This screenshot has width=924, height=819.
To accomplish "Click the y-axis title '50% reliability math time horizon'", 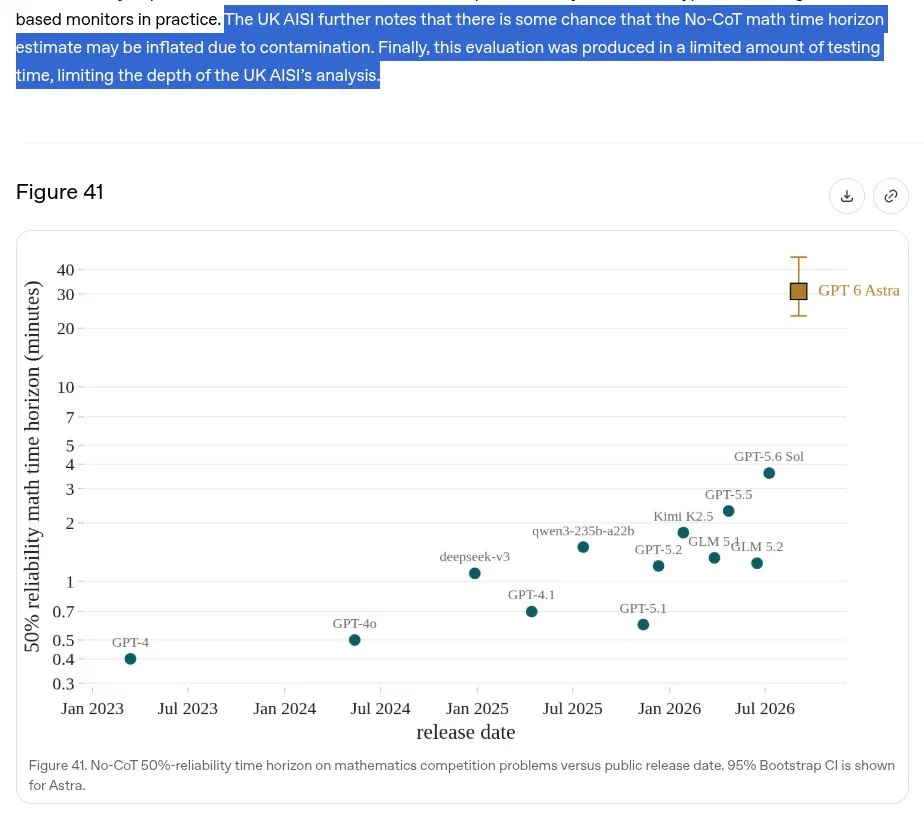I will point(32,466).
